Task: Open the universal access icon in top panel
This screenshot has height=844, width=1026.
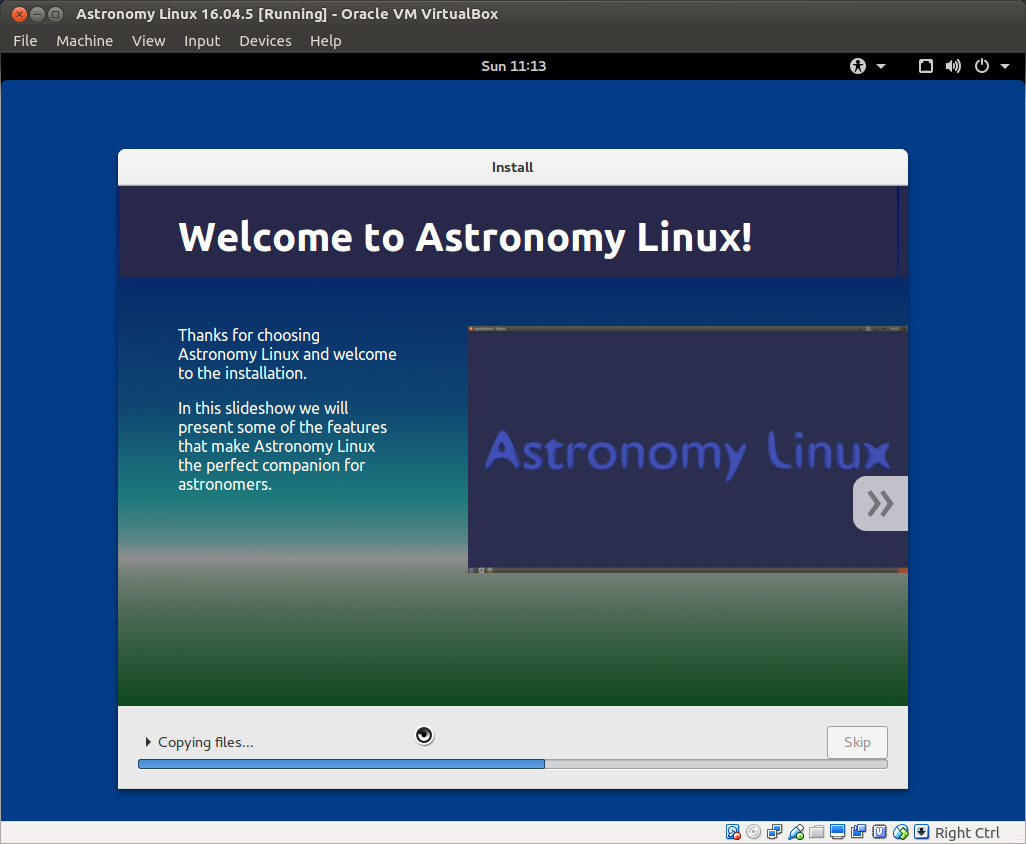Action: pyautogui.click(x=857, y=66)
